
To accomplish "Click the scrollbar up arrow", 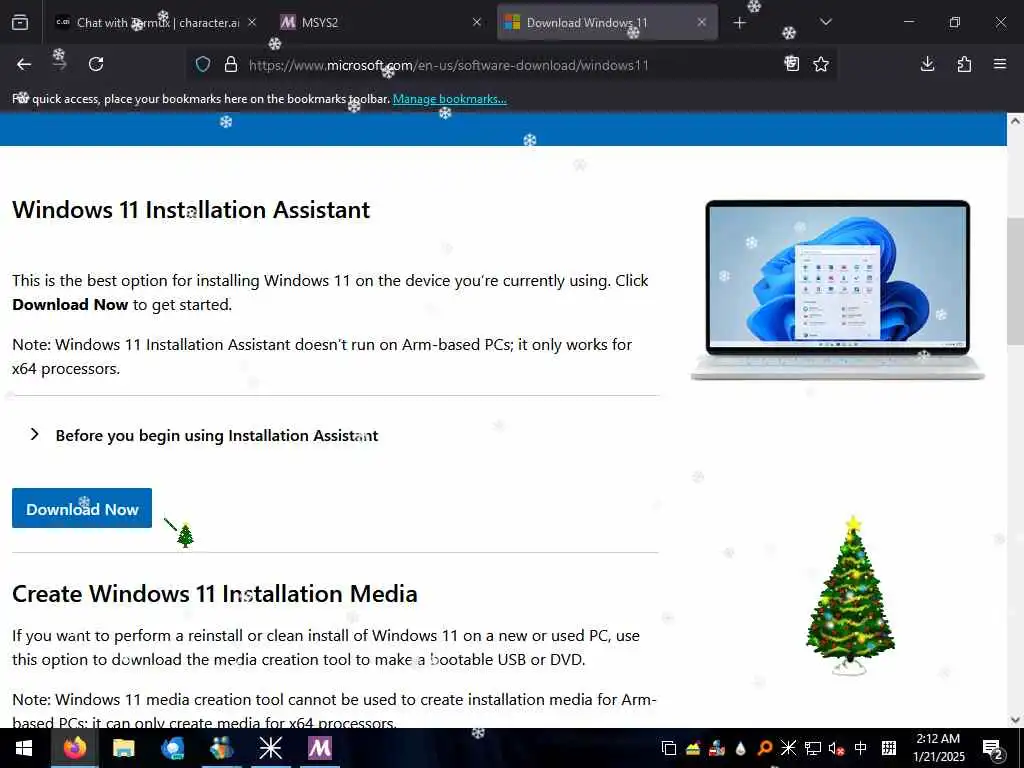I will [x=1015, y=121].
